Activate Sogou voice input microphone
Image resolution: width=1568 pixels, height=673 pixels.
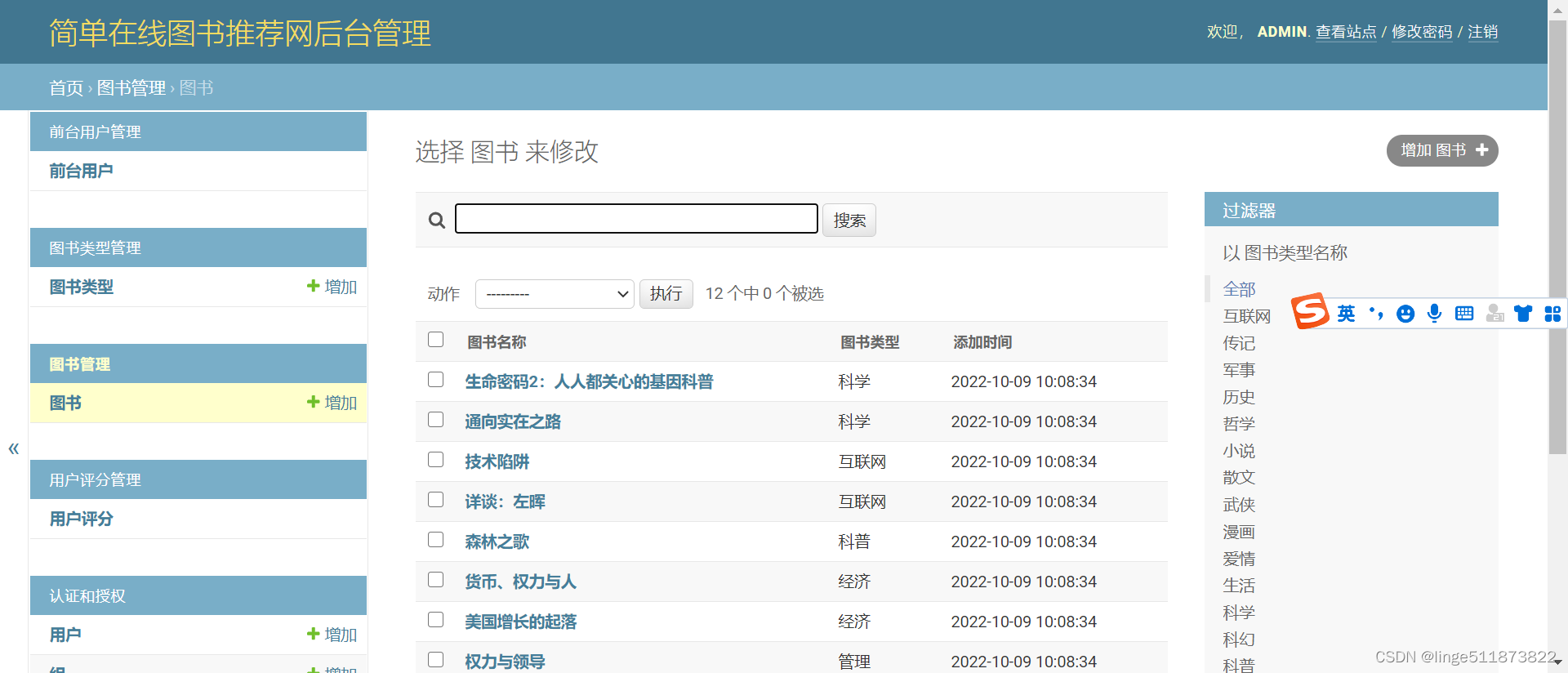click(1435, 314)
